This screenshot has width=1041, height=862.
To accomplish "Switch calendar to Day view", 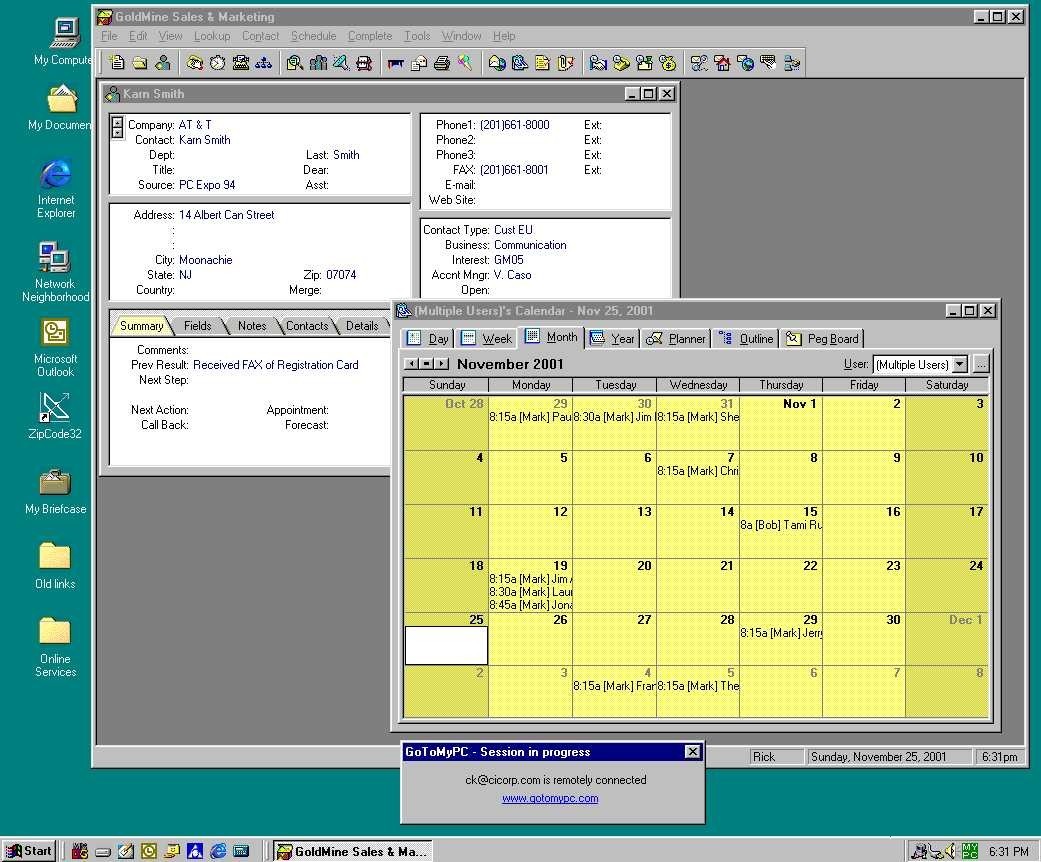I will [428, 339].
